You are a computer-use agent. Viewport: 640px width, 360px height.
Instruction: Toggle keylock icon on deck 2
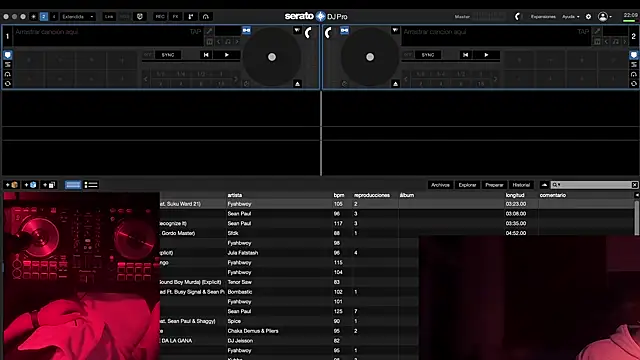[616, 42]
